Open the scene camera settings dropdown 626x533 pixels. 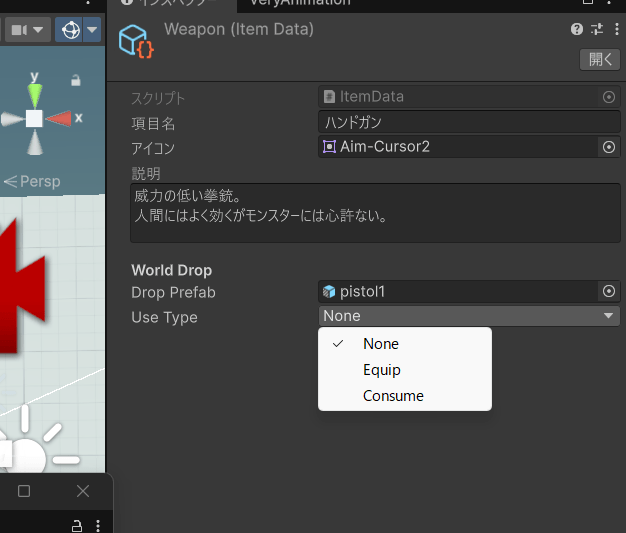27,30
